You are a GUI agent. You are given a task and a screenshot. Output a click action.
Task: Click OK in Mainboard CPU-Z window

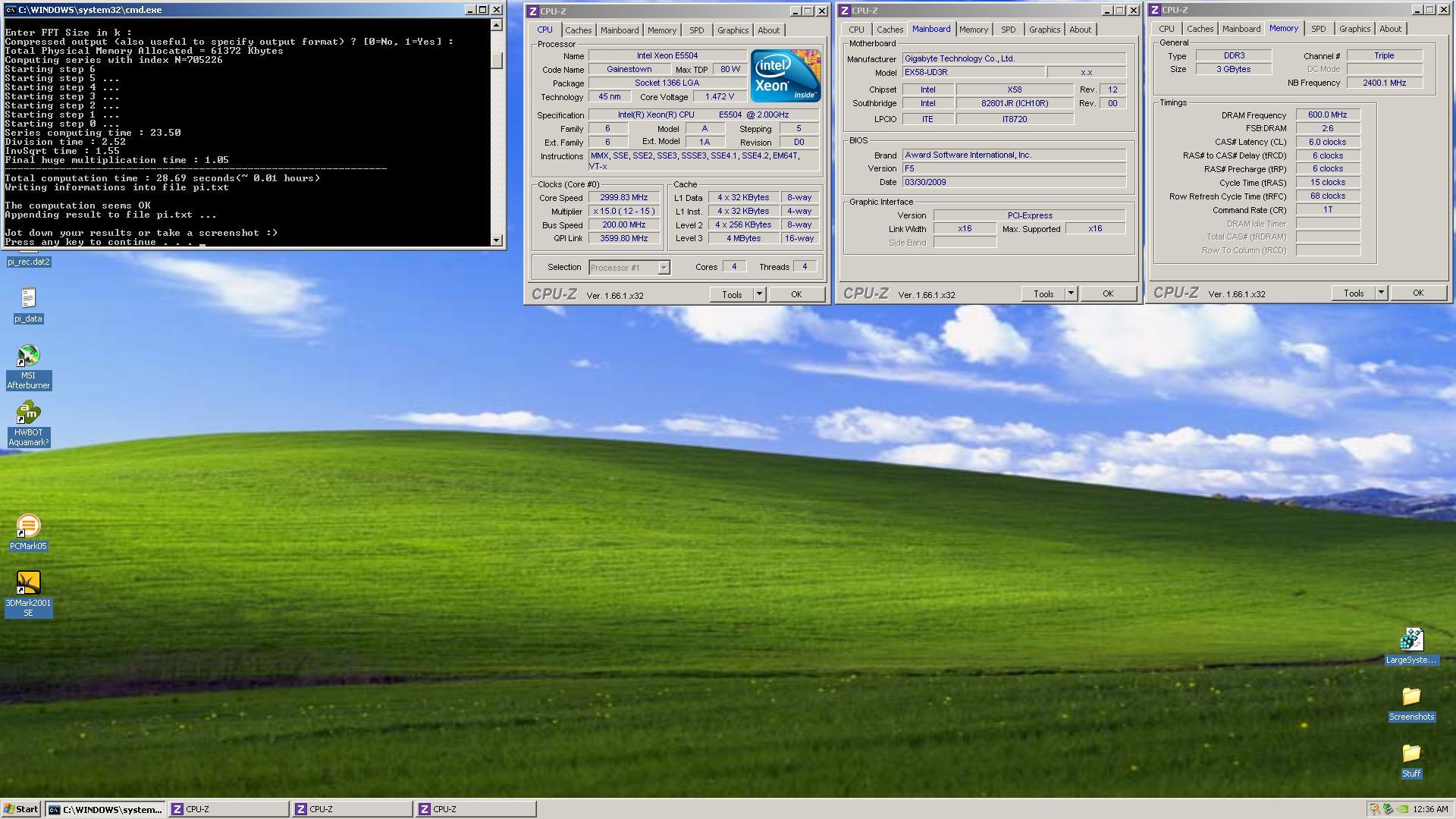pos(1108,293)
